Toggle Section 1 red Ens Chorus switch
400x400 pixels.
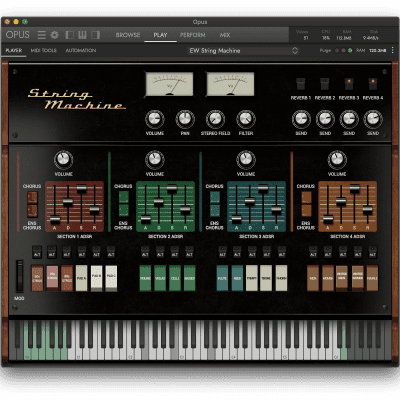[32, 211]
